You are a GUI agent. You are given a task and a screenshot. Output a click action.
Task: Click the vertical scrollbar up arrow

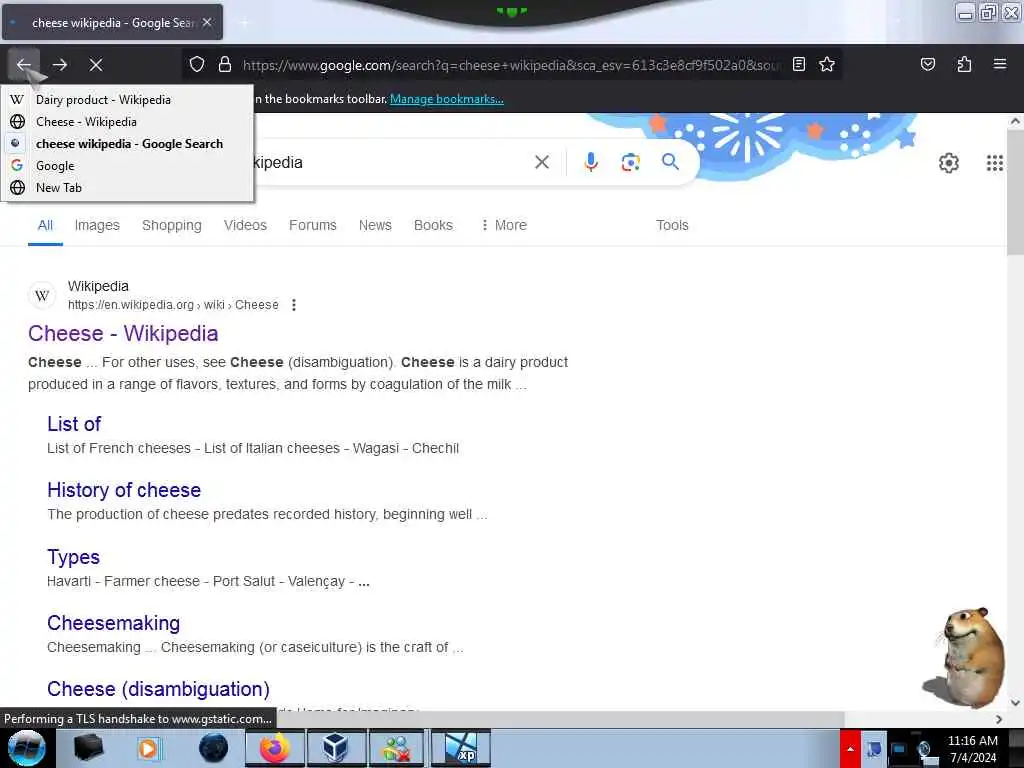pos(1015,121)
